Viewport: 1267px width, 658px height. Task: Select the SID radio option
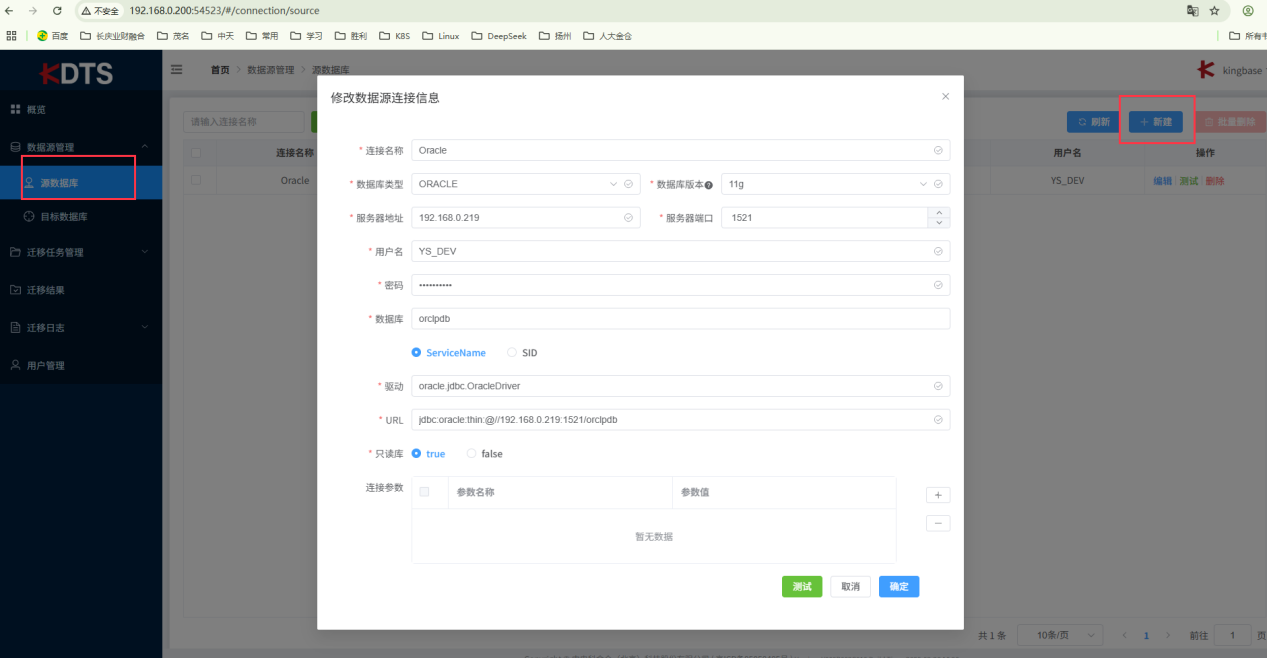click(522, 353)
